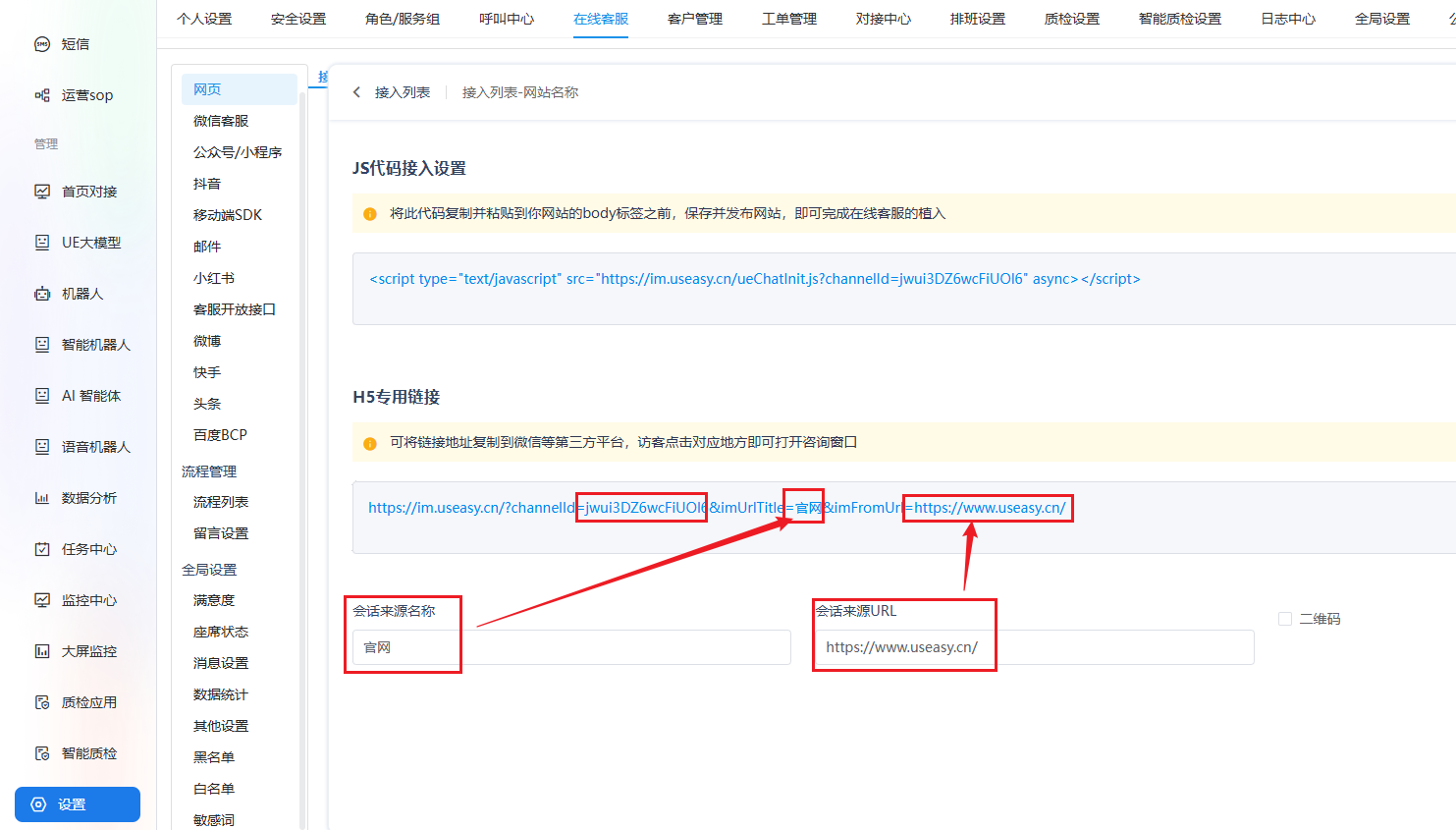Open the 角色/服务组 tab
Screen dimensions: 1456x830
pos(403,19)
